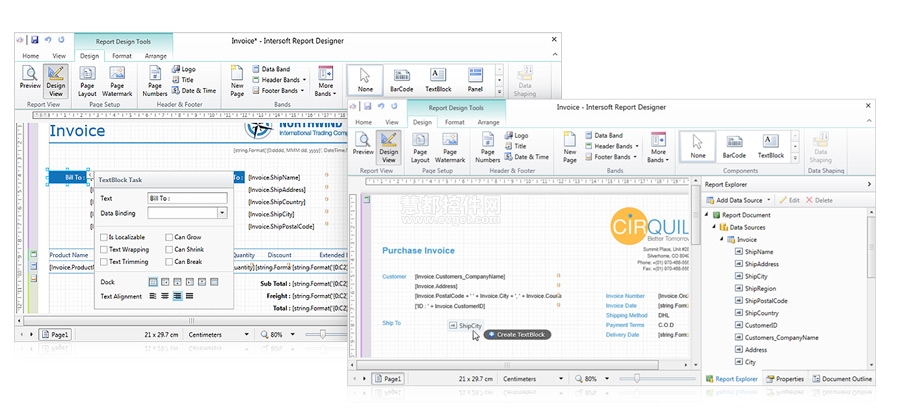Enable the Text Wrapping checkbox
The width and height of the screenshot is (900, 420).
[103, 250]
